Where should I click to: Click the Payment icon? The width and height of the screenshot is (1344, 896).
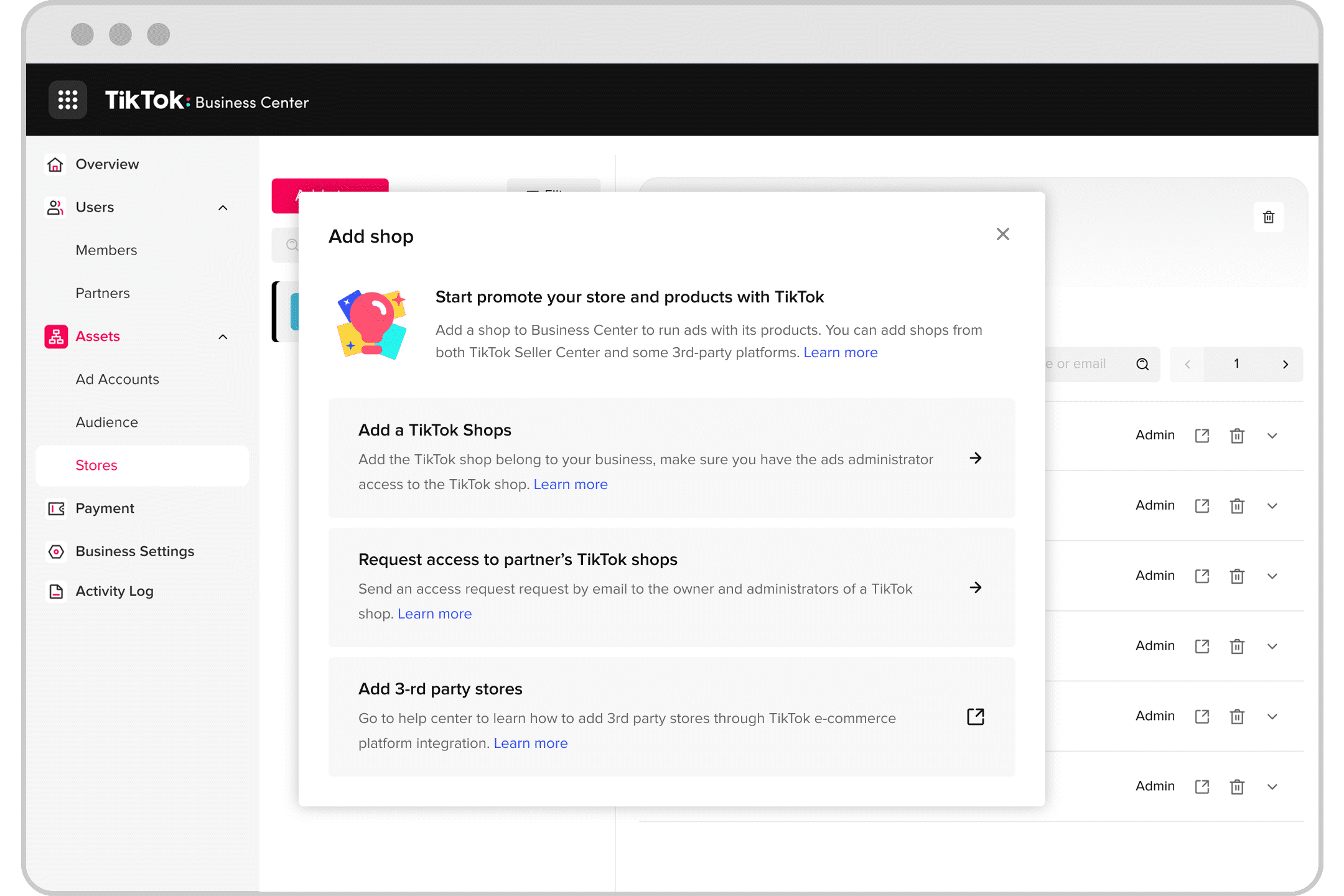click(x=56, y=508)
